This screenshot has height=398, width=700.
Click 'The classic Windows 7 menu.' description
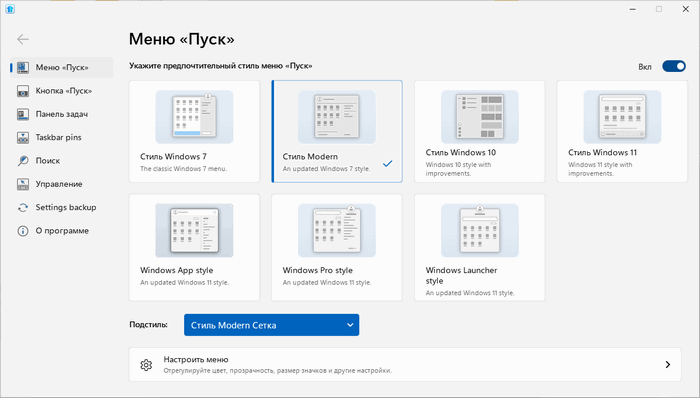coord(183,169)
